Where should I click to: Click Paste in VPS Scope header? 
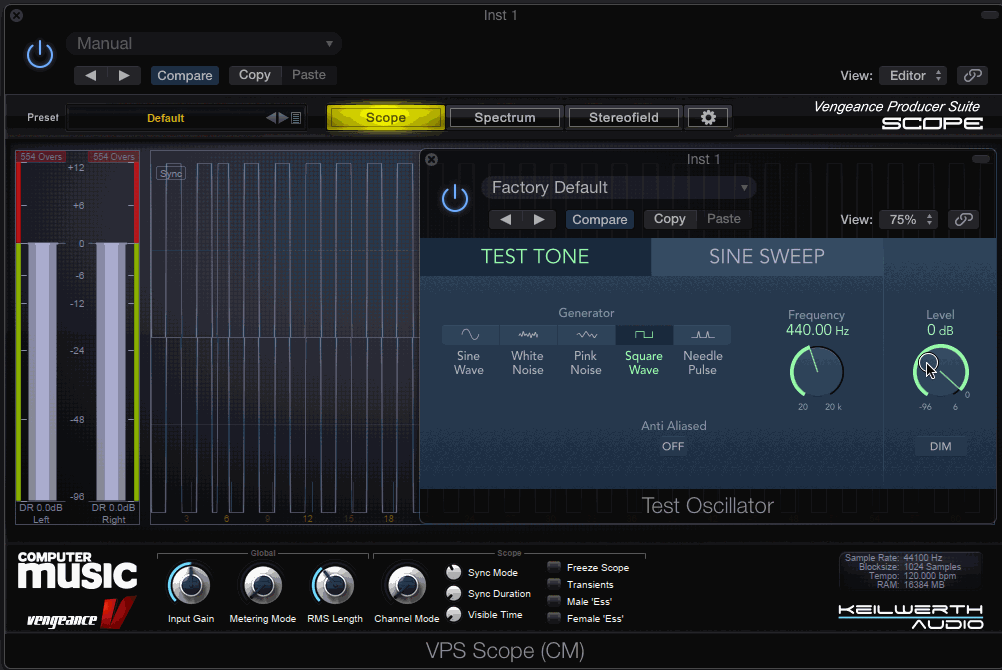[309, 75]
